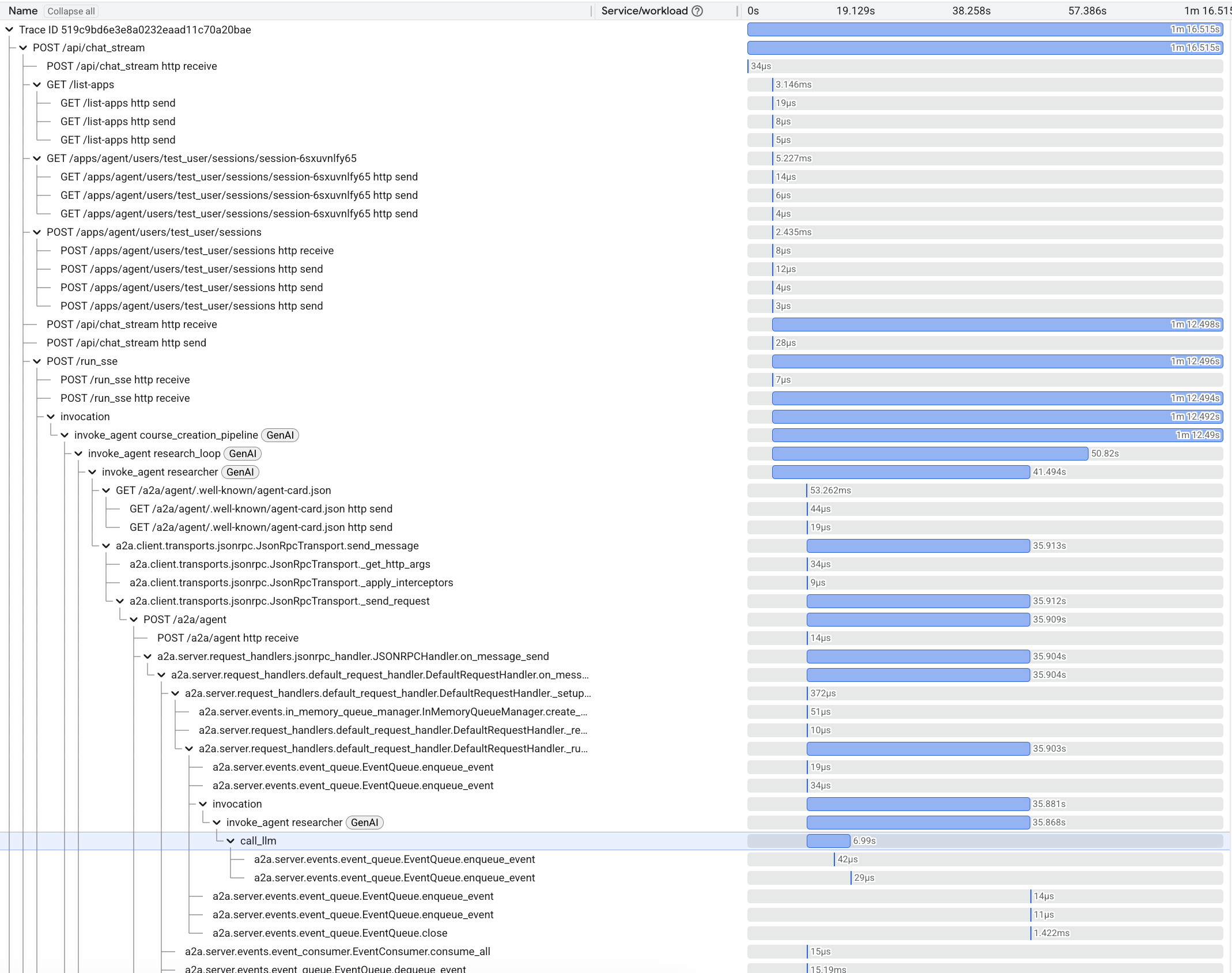Select the JSONRPCHandler.on_message_send span row
Screen dimensions: 1232x973
pyautogui.click(x=353, y=657)
